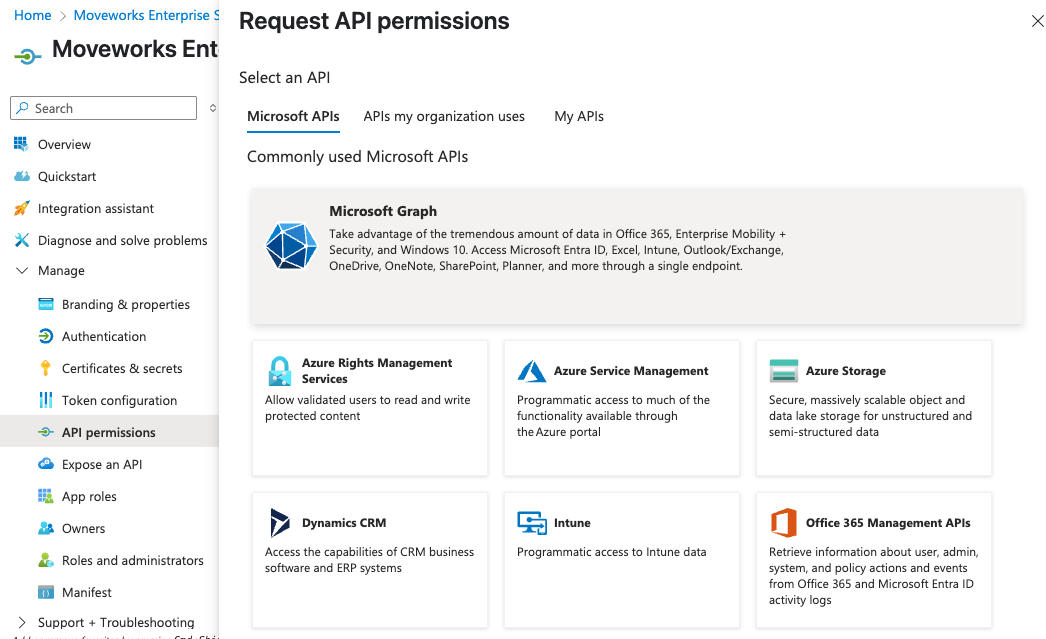Click the Roles and administrators icon
The image size is (1046, 639).
(45, 560)
